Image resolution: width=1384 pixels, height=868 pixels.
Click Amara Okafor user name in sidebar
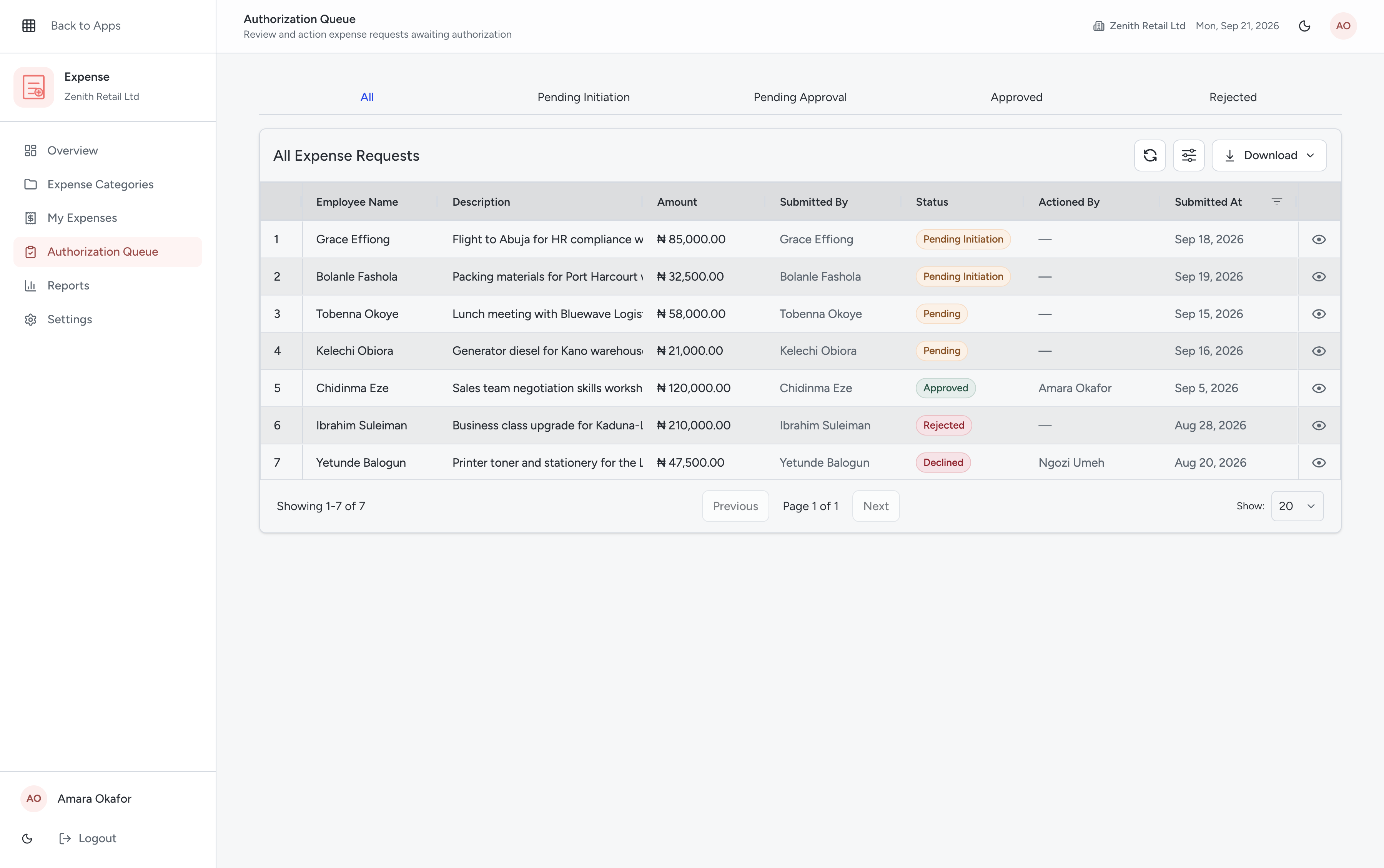[x=94, y=798]
